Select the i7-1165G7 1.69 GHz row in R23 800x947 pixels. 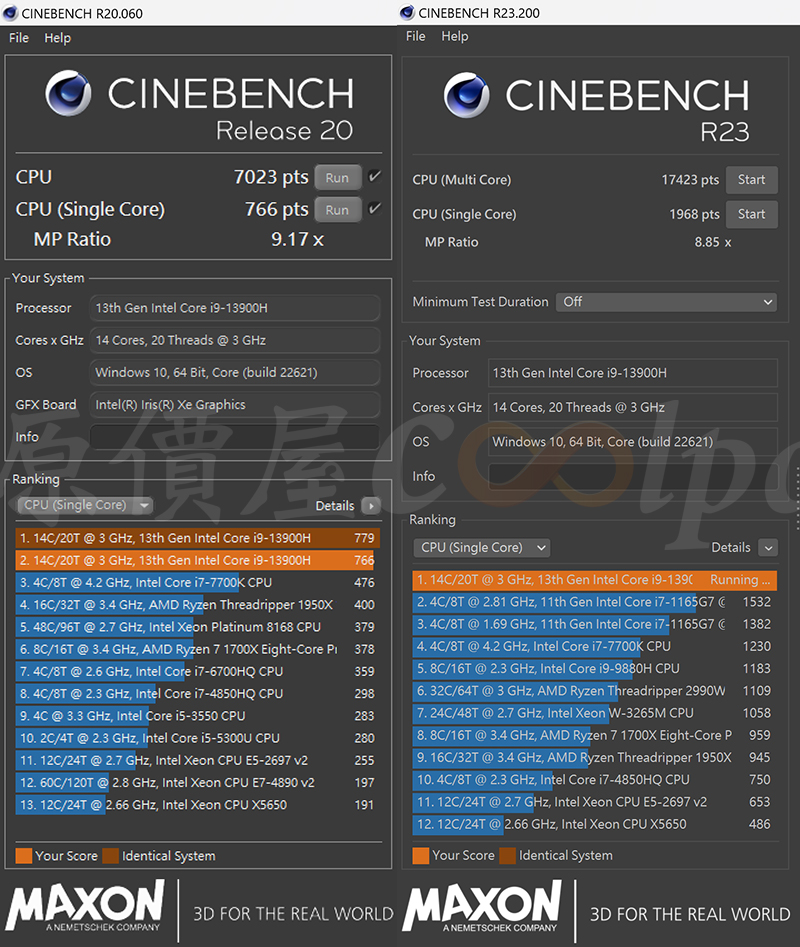pos(595,624)
